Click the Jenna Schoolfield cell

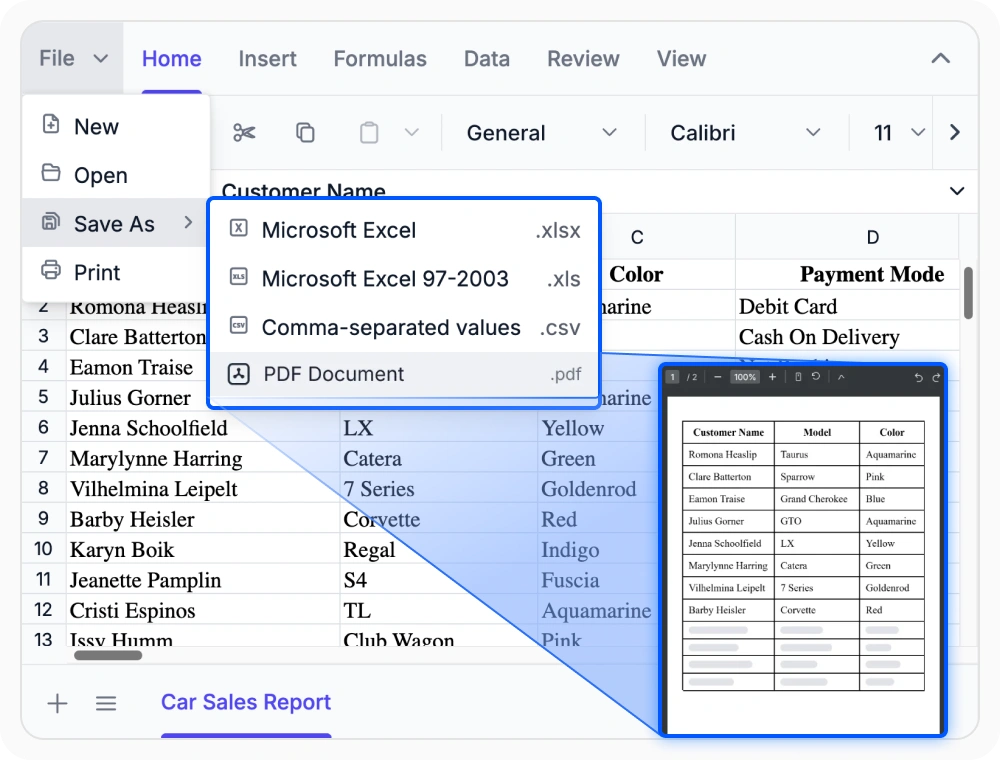tap(203, 427)
